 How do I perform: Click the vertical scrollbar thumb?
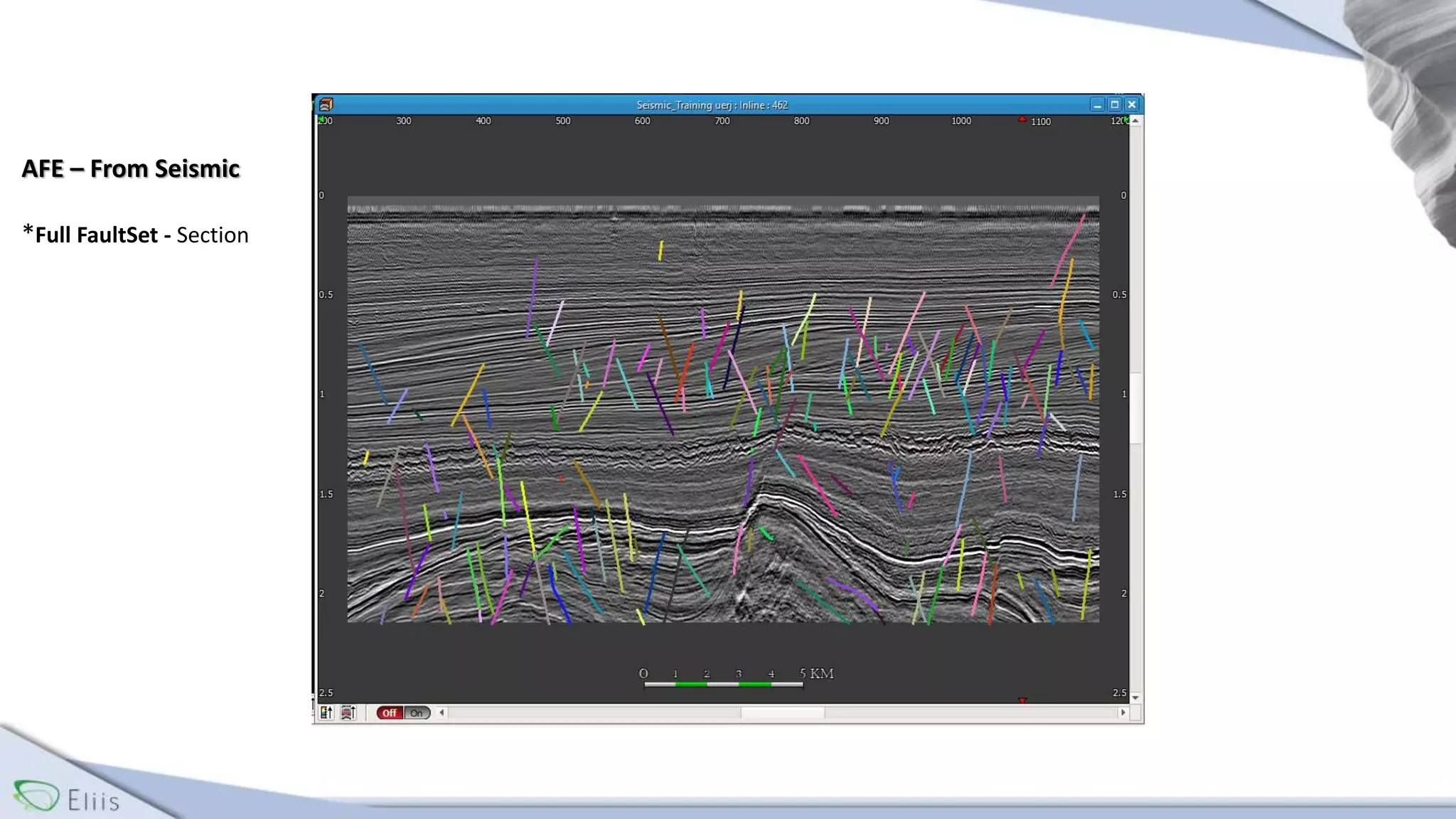pyautogui.click(x=1135, y=407)
